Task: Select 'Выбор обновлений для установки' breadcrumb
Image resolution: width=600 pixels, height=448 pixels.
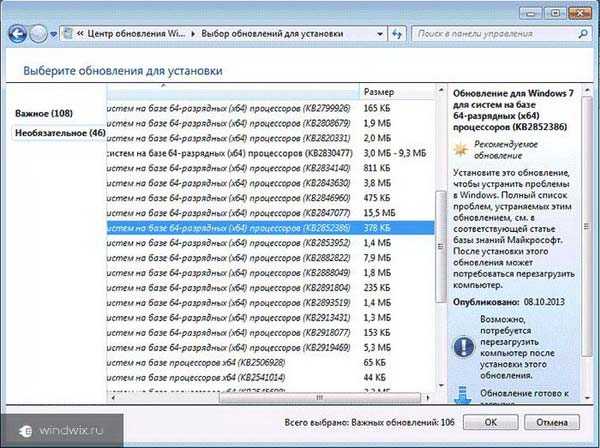Action: (272, 34)
